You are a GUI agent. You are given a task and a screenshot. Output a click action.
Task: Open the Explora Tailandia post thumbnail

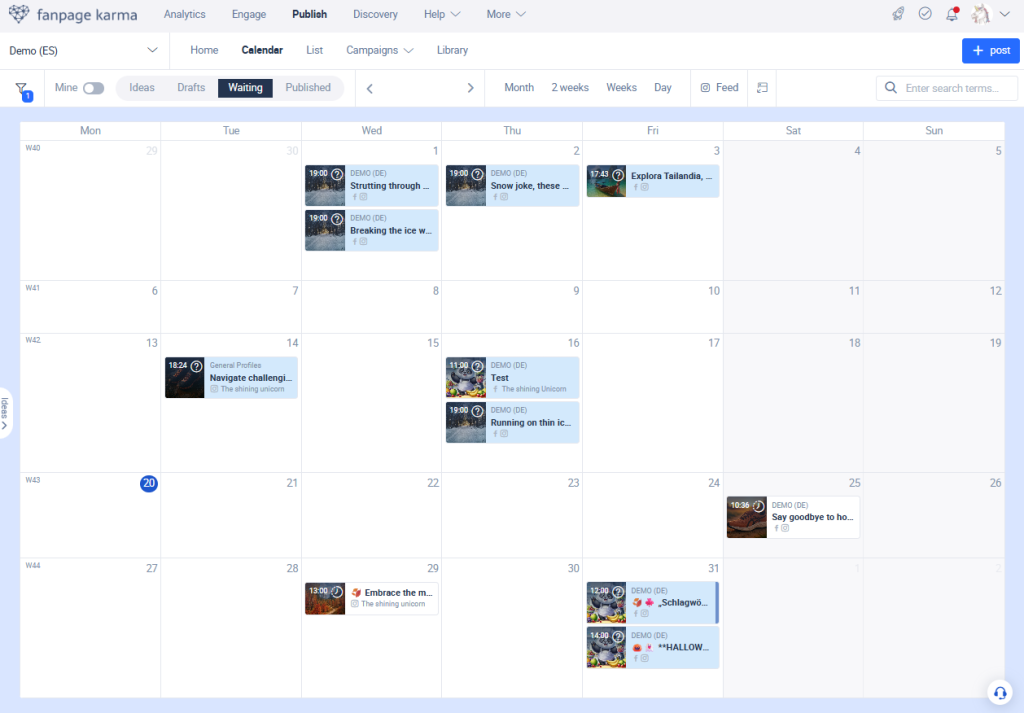coord(606,181)
